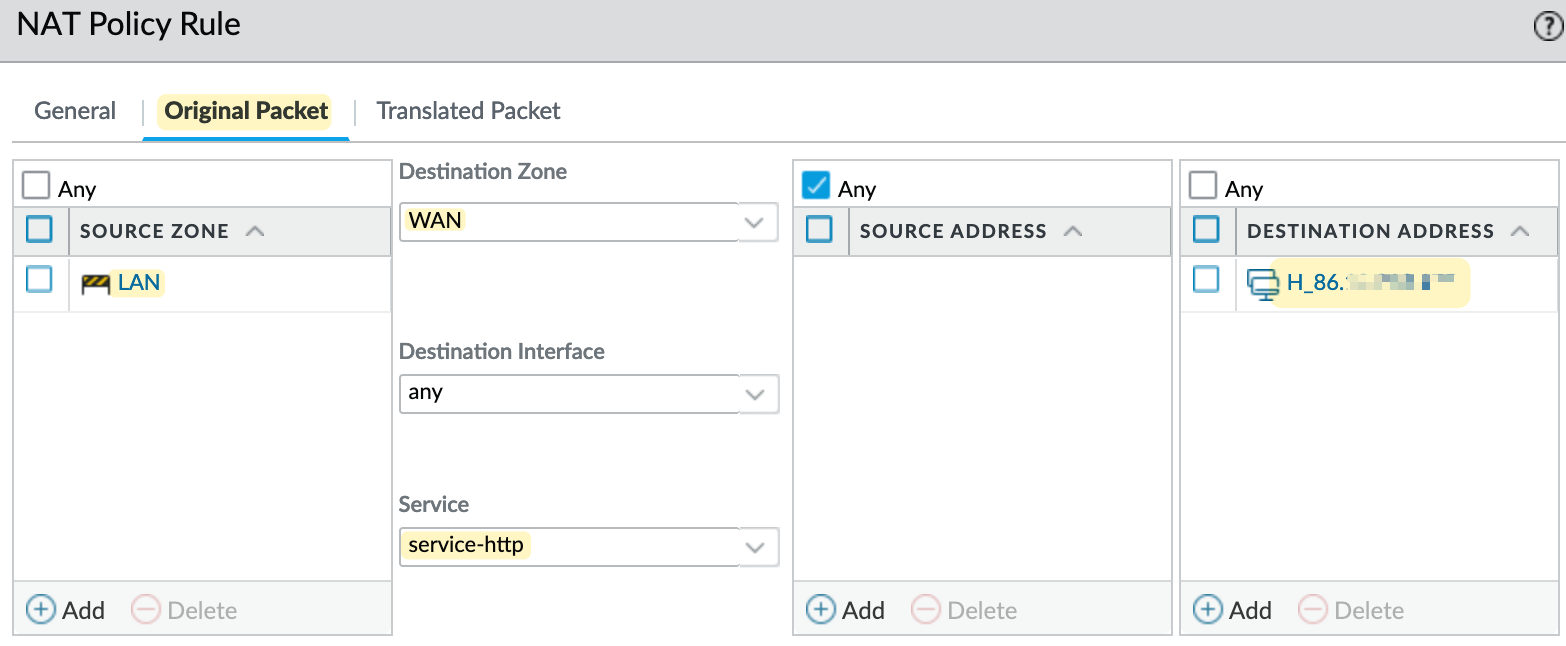The width and height of the screenshot is (1566, 646).
Task: Select the H_86 address row checkbox
Action: (x=1207, y=279)
